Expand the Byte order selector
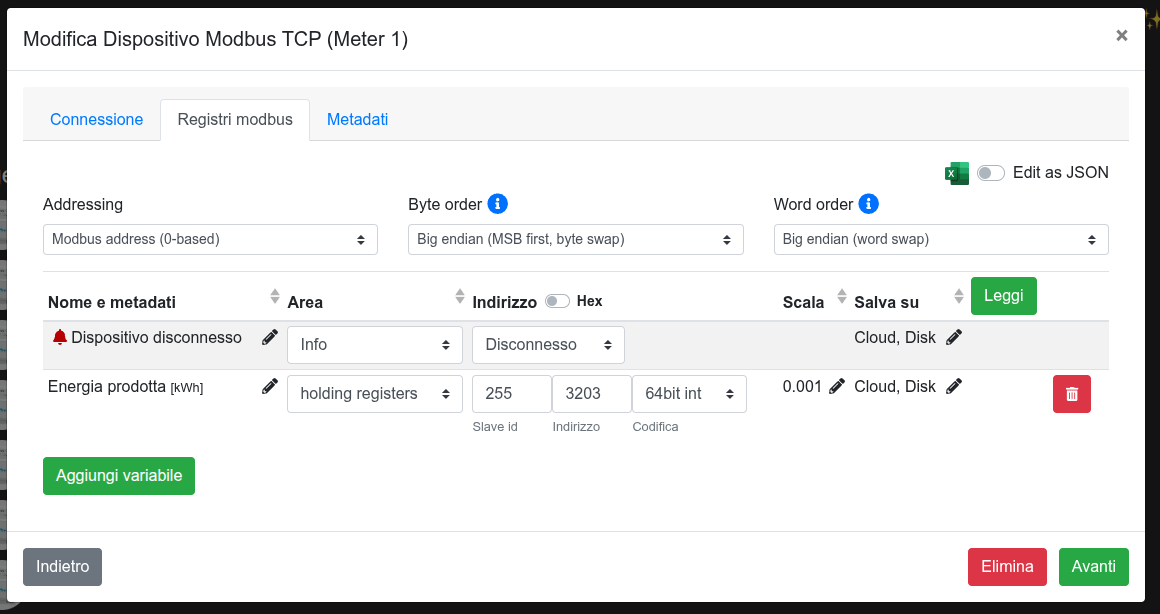 tap(575, 240)
